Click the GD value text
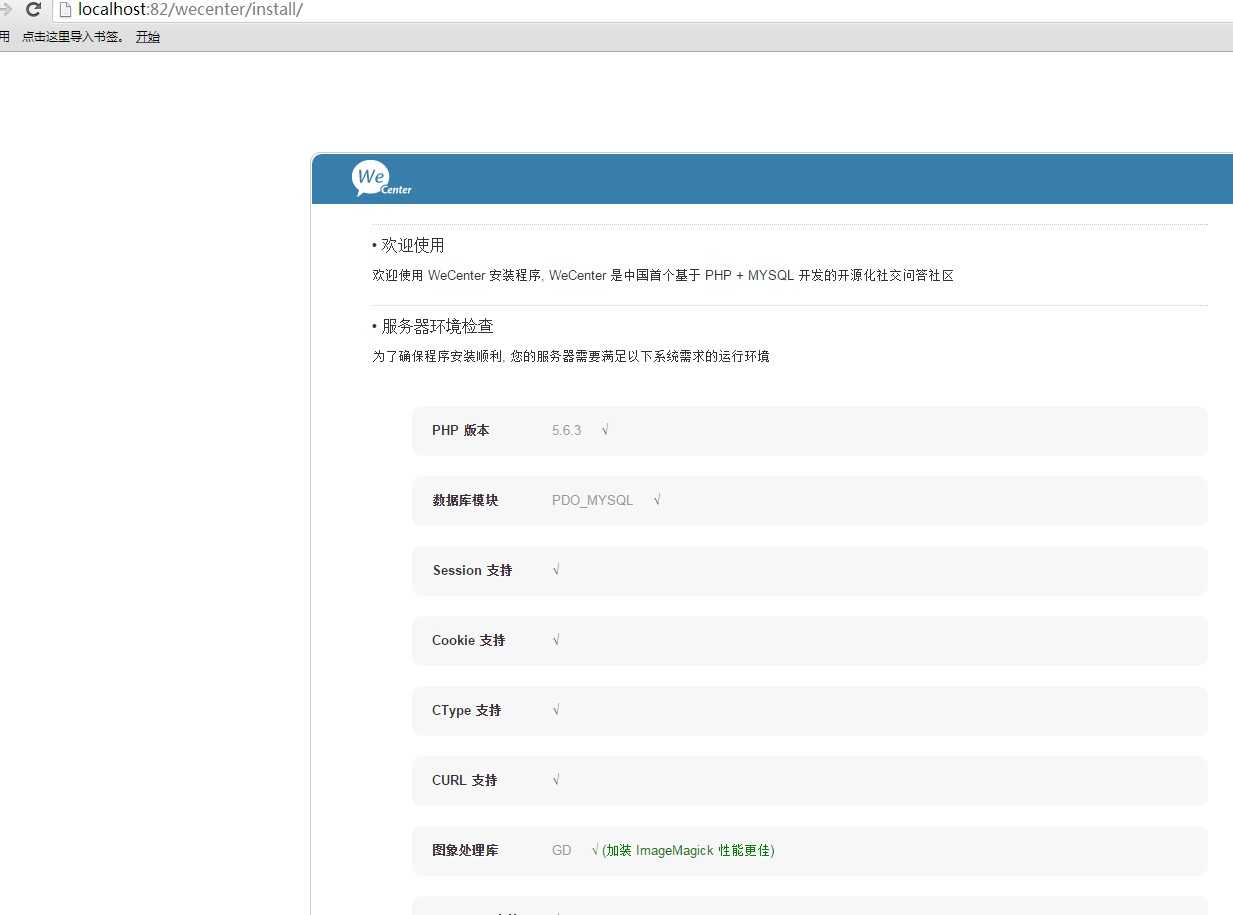The image size is (1233, 915). pyautogui.click(x=562, y=850)
